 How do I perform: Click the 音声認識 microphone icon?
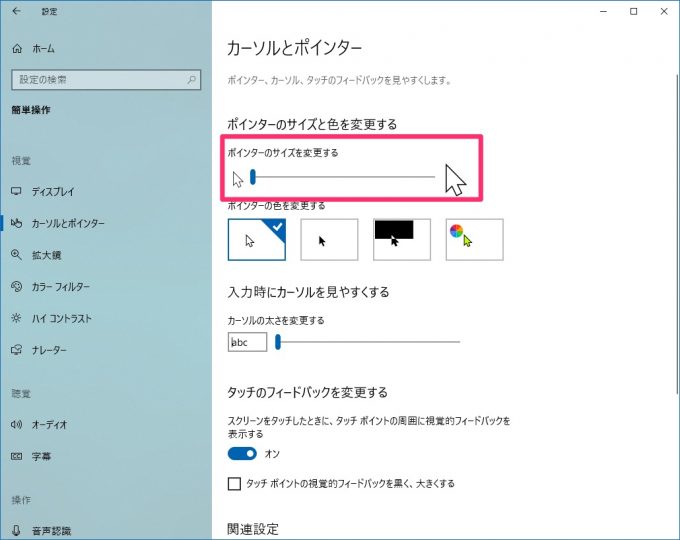(16, 531)
